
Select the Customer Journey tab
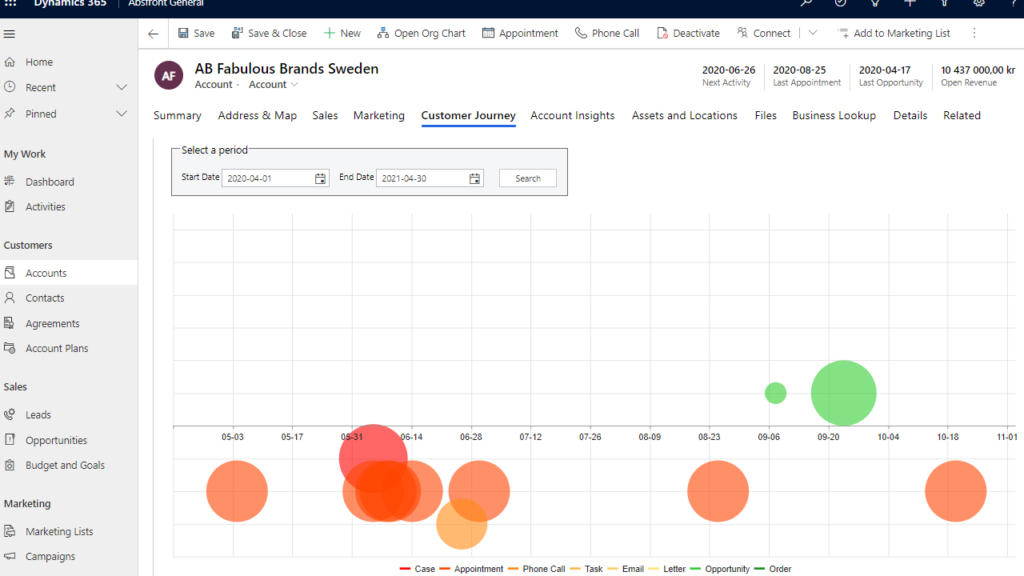(x=468, y=116)
